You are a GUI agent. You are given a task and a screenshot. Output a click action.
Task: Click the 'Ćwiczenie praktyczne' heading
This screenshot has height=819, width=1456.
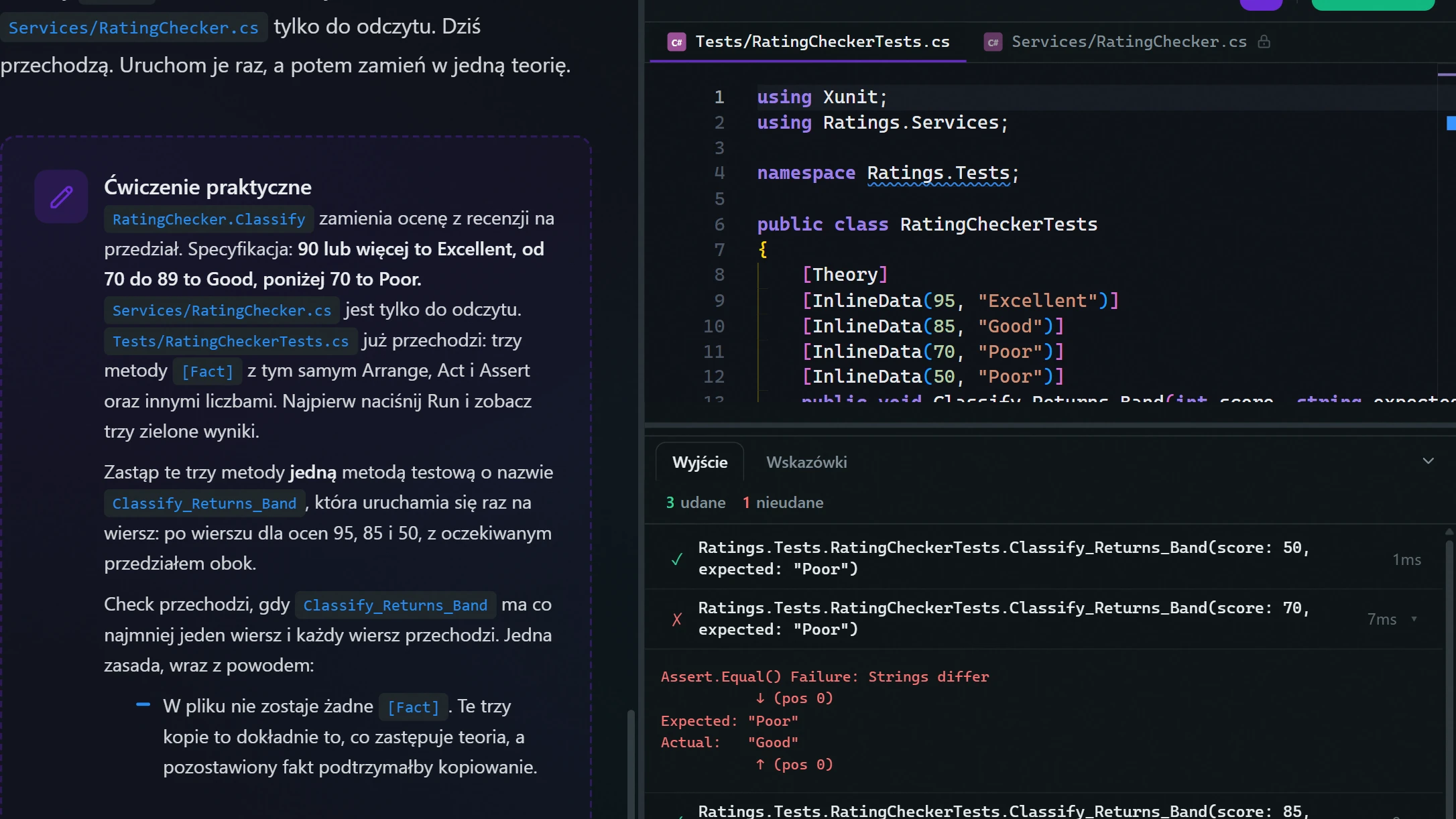[208, 187]
